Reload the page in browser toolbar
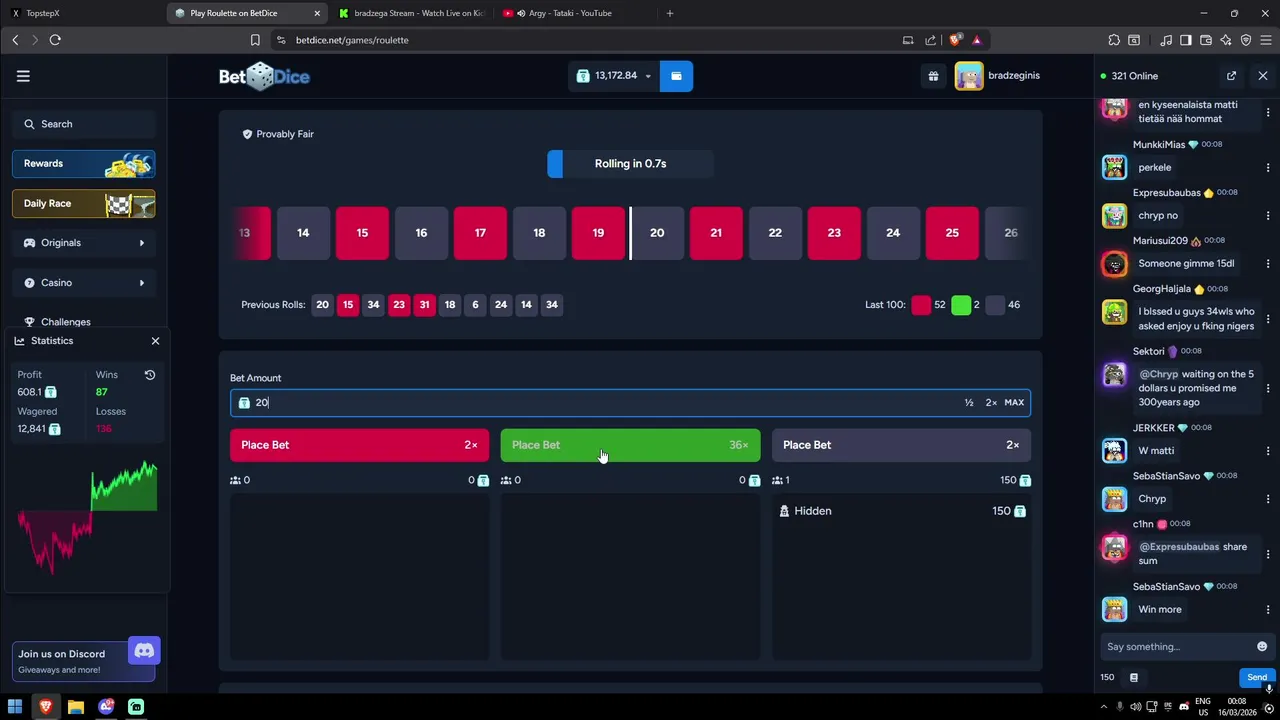This screenshot has height=720, width=1280. tap(55, 40)
